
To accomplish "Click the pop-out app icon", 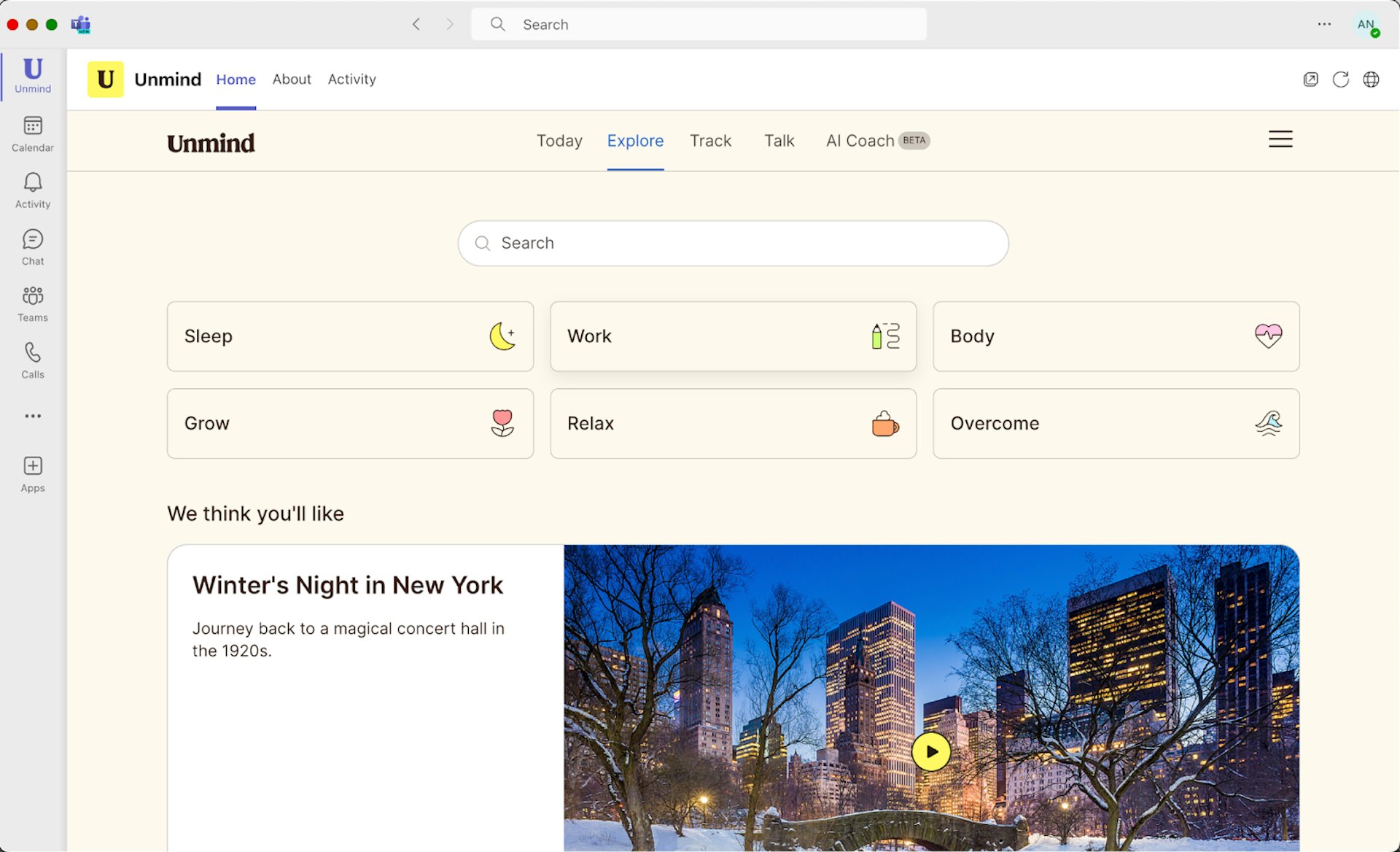I will [1310, 80].
